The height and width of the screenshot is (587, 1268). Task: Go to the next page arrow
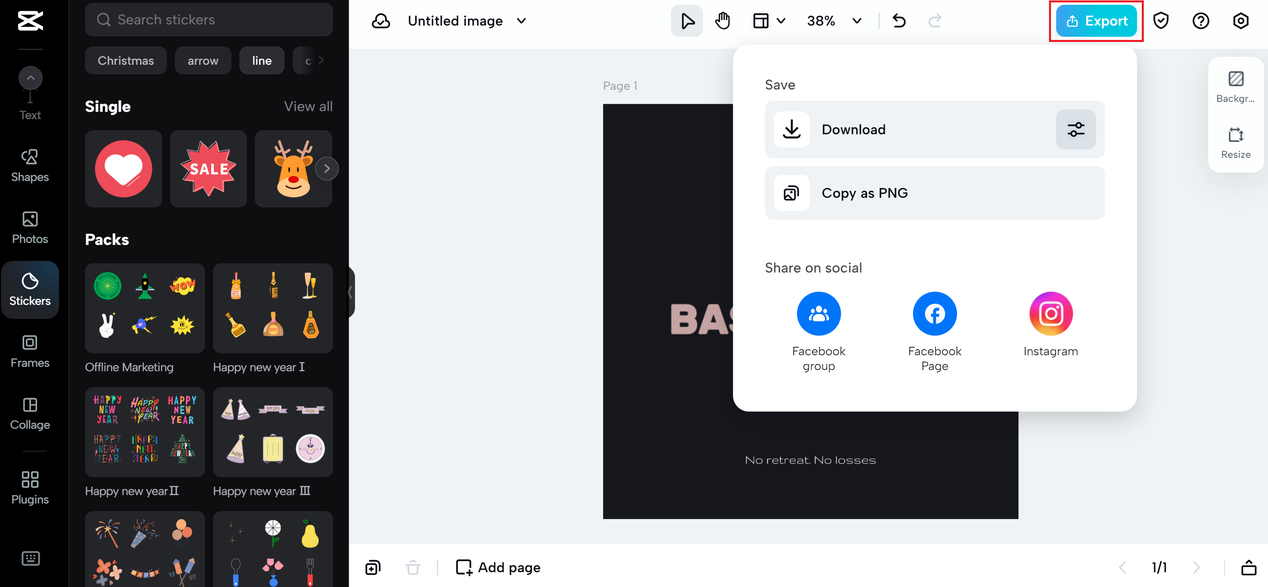[1196, 567]
